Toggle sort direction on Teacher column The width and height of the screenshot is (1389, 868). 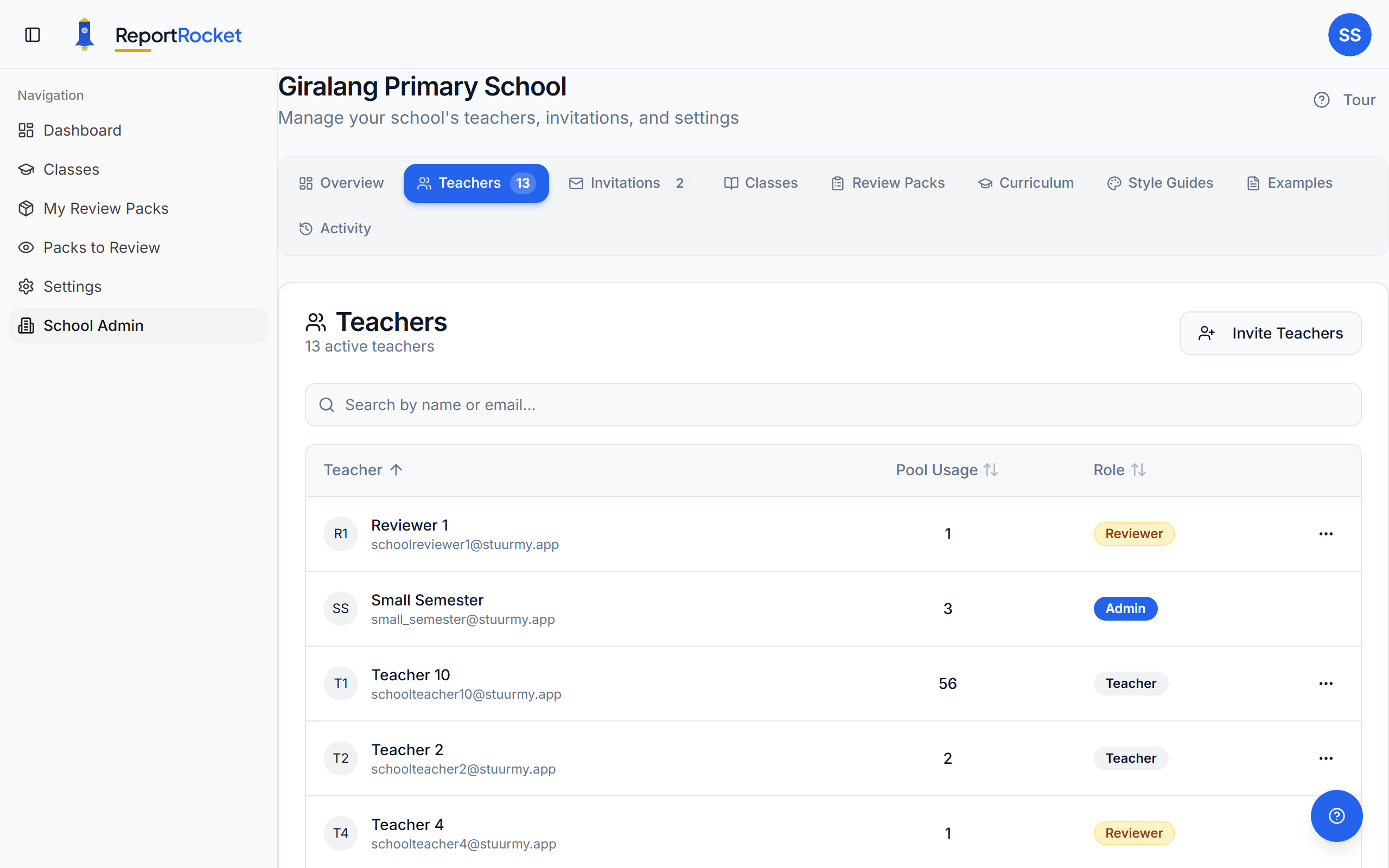click(x=362, y=470)
